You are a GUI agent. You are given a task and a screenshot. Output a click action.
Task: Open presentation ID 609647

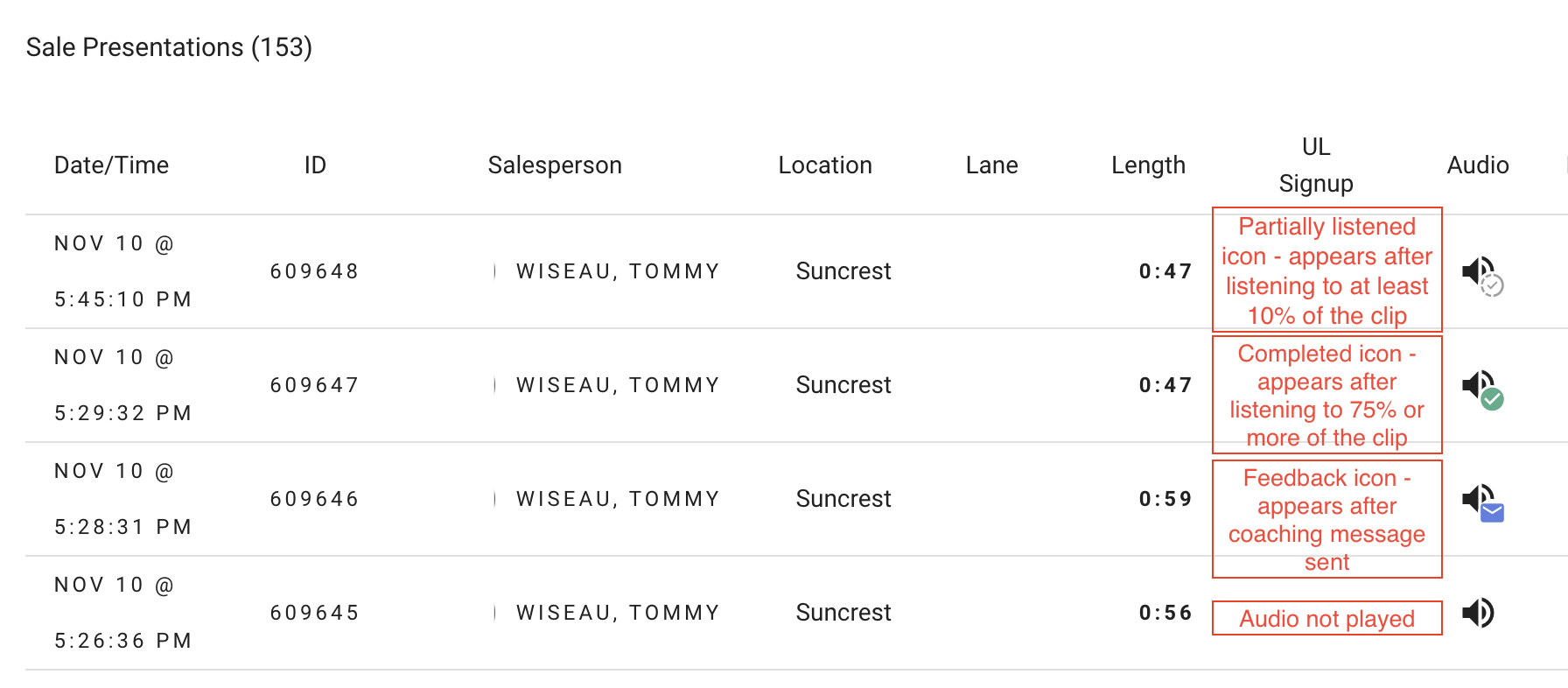click(314, 385)
